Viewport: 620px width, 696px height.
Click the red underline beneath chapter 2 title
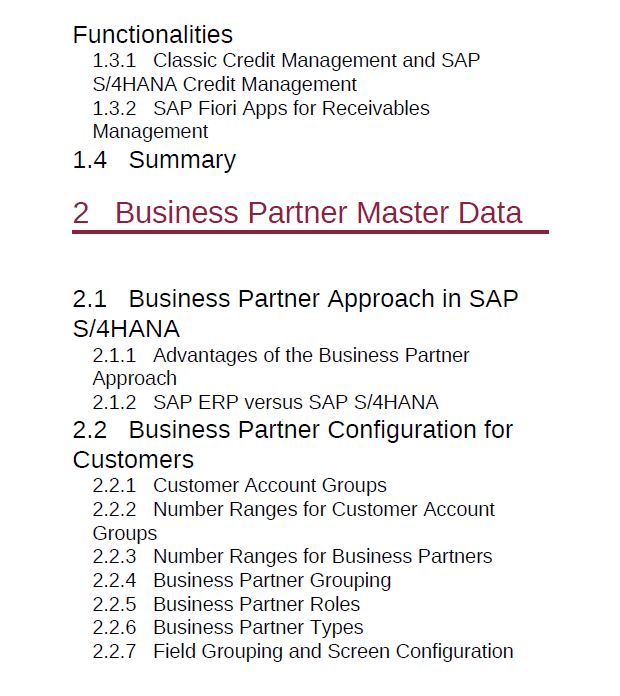tap(310, 232)
